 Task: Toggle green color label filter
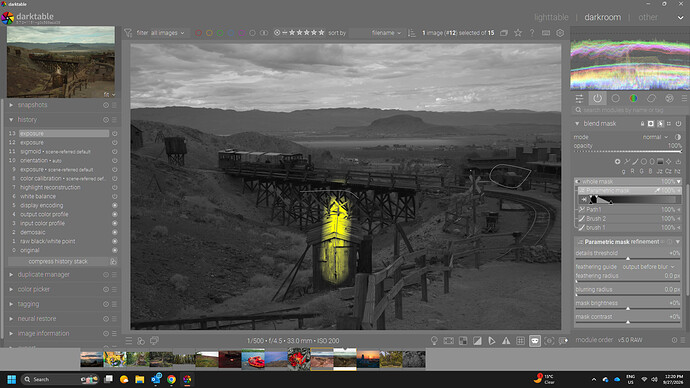pos(220,33)
